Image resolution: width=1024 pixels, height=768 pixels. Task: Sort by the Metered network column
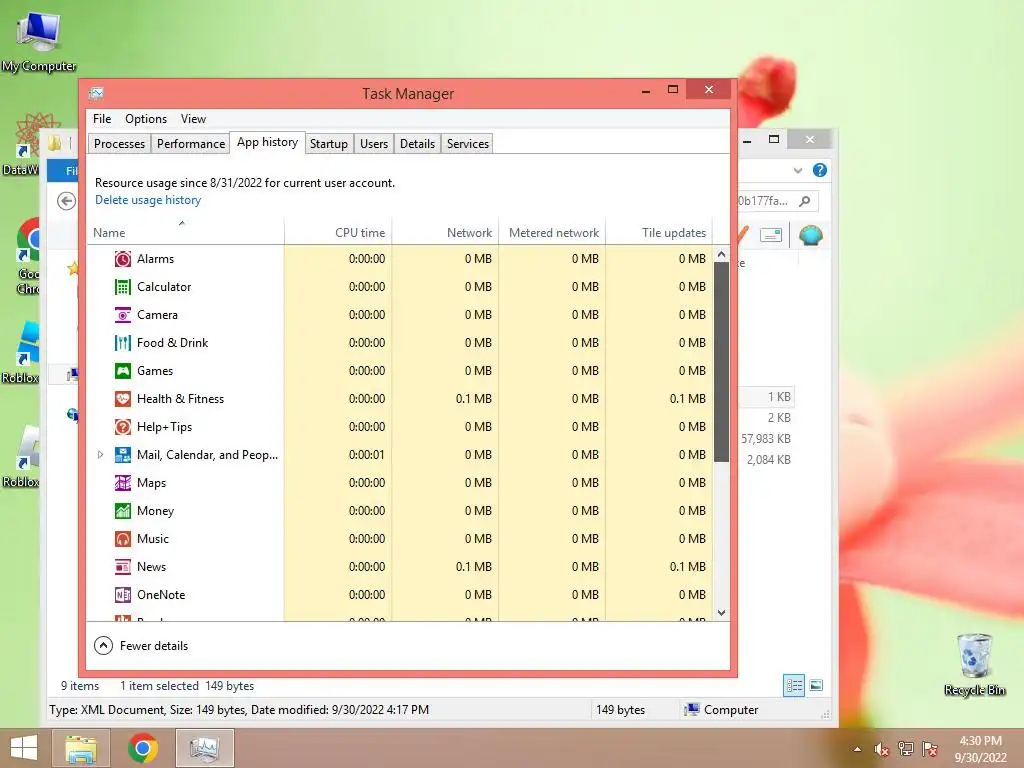click(x=552, y=232)
